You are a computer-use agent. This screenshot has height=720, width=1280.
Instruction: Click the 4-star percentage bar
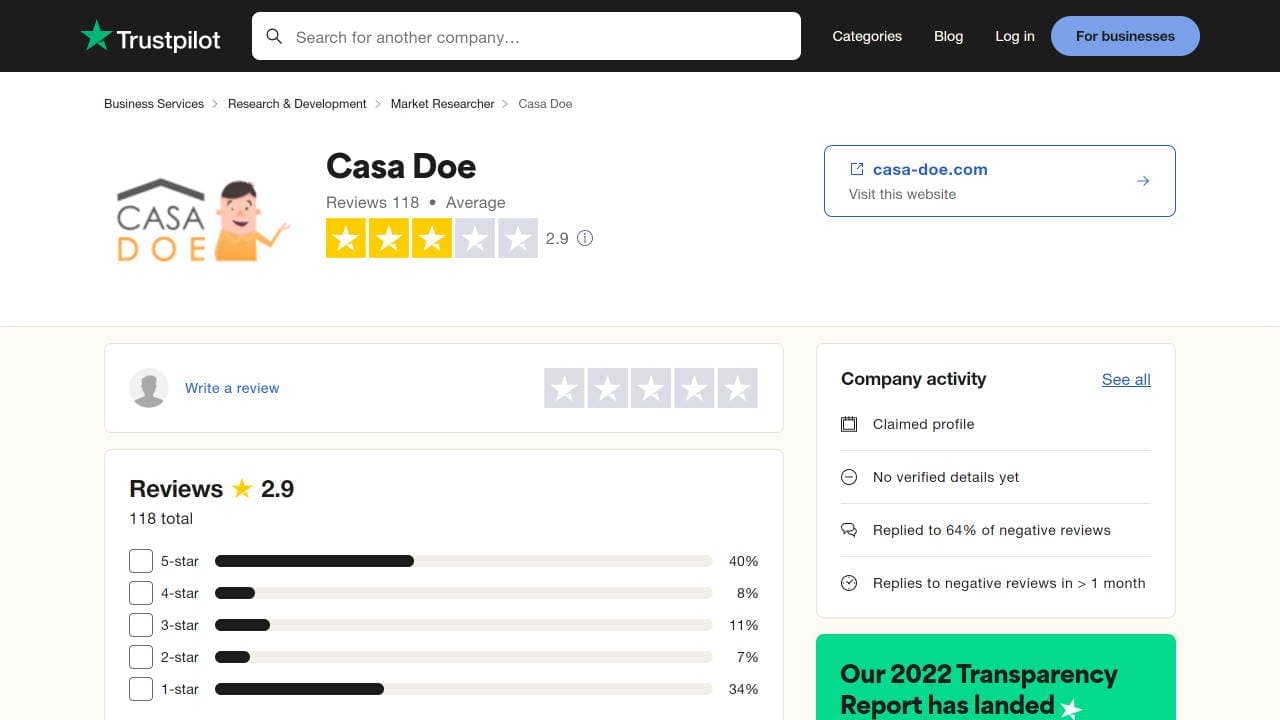point(462,593)
